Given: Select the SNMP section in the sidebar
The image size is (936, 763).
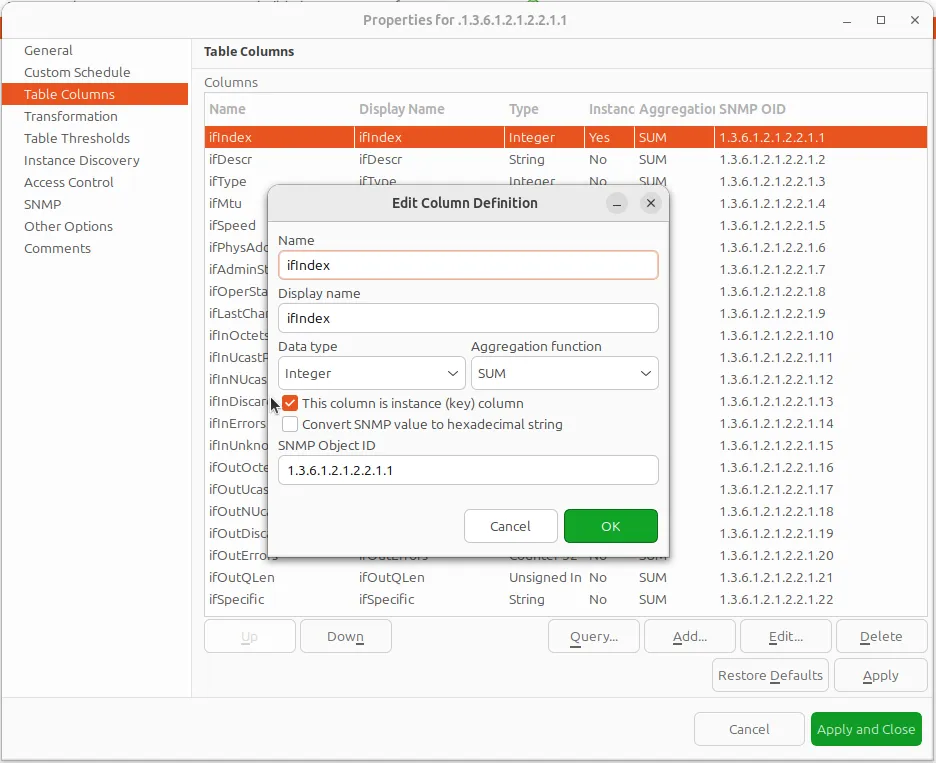Looking at the screenshot, I should pyautogui.click(x=42, y=204).
